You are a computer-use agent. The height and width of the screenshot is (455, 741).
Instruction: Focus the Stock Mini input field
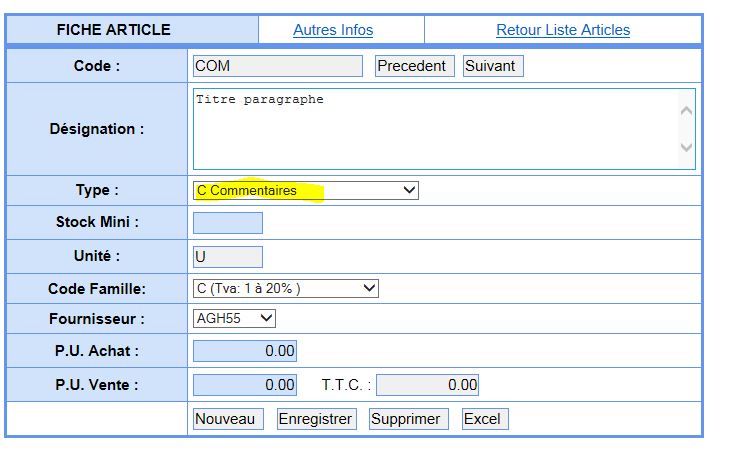pos(227,223)
